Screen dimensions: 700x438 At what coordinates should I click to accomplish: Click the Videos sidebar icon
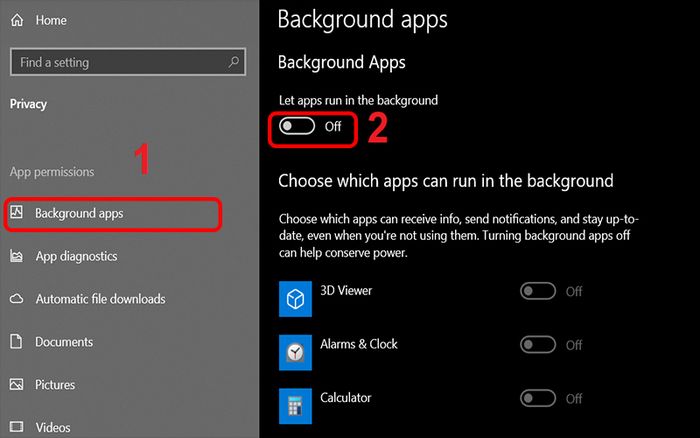17,426
